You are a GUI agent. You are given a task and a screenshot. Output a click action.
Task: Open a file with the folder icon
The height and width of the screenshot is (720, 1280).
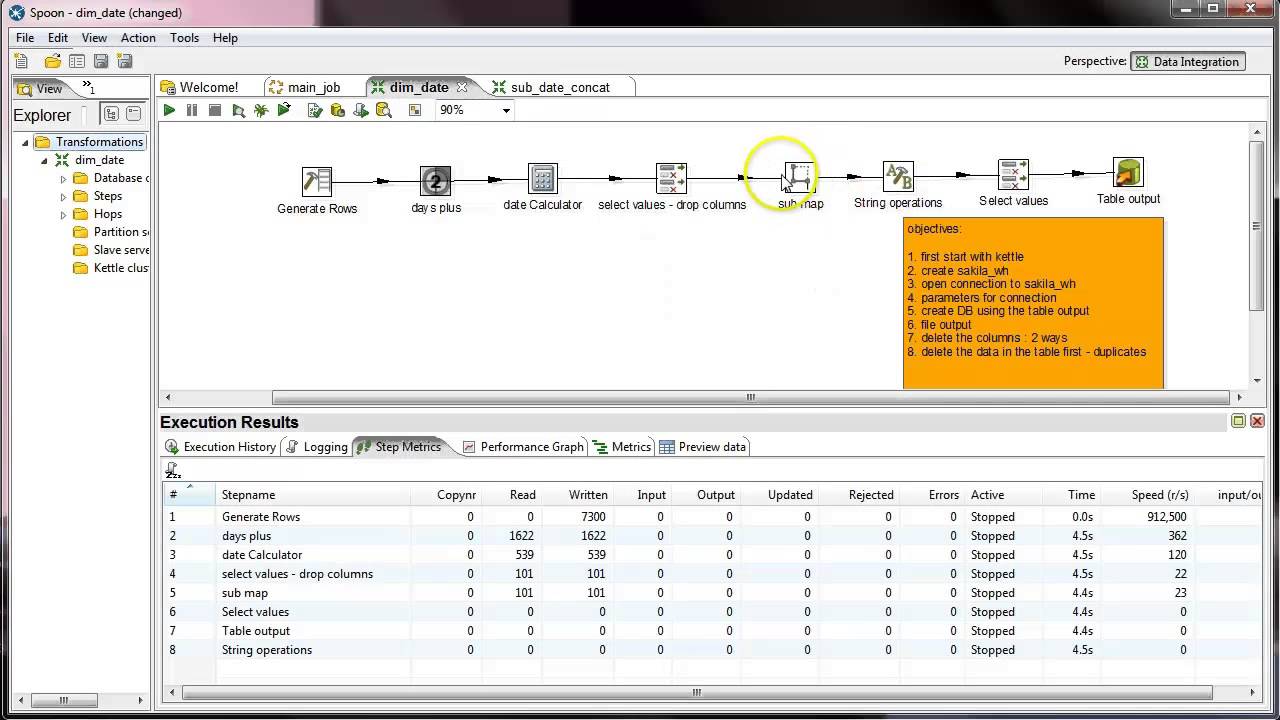click(53, 61)
